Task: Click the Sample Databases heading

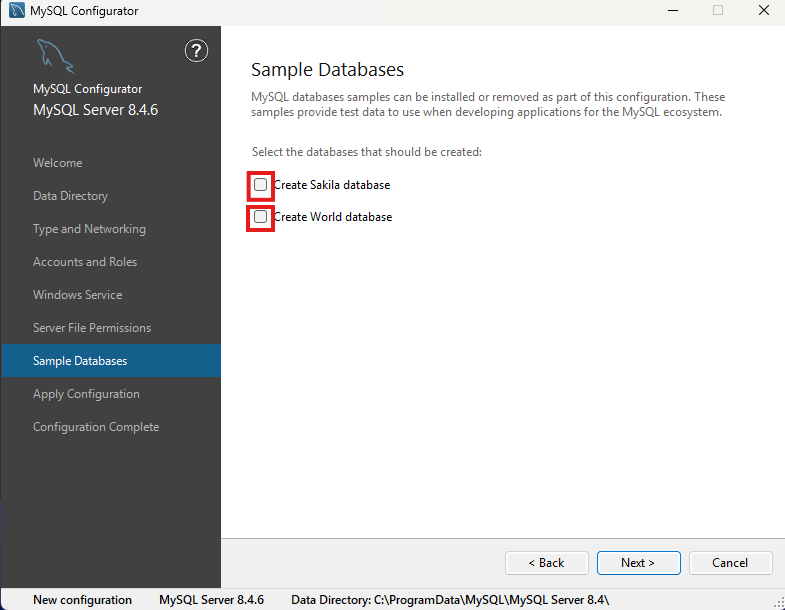Action: click(327, 70)
